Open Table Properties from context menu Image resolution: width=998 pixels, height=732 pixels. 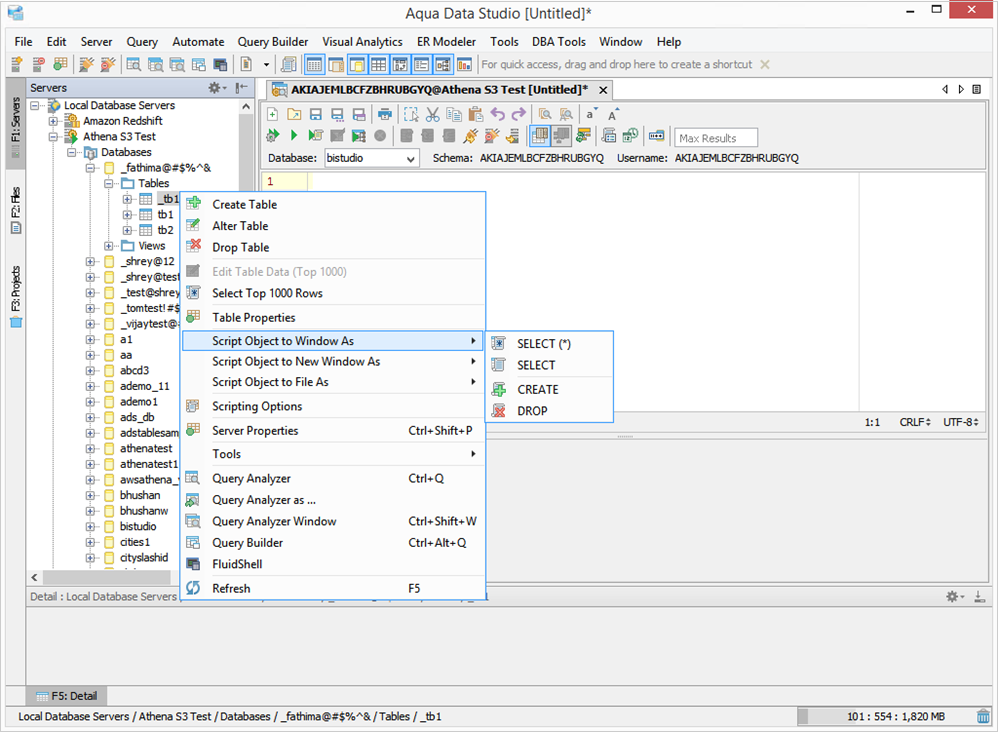click(x=334, y=318)
